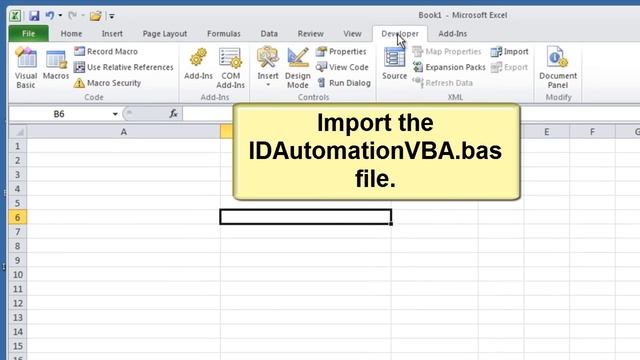Viewport: 640px width, 360px height.
Task: Select row 6 header
Action: tap(18, 218)
